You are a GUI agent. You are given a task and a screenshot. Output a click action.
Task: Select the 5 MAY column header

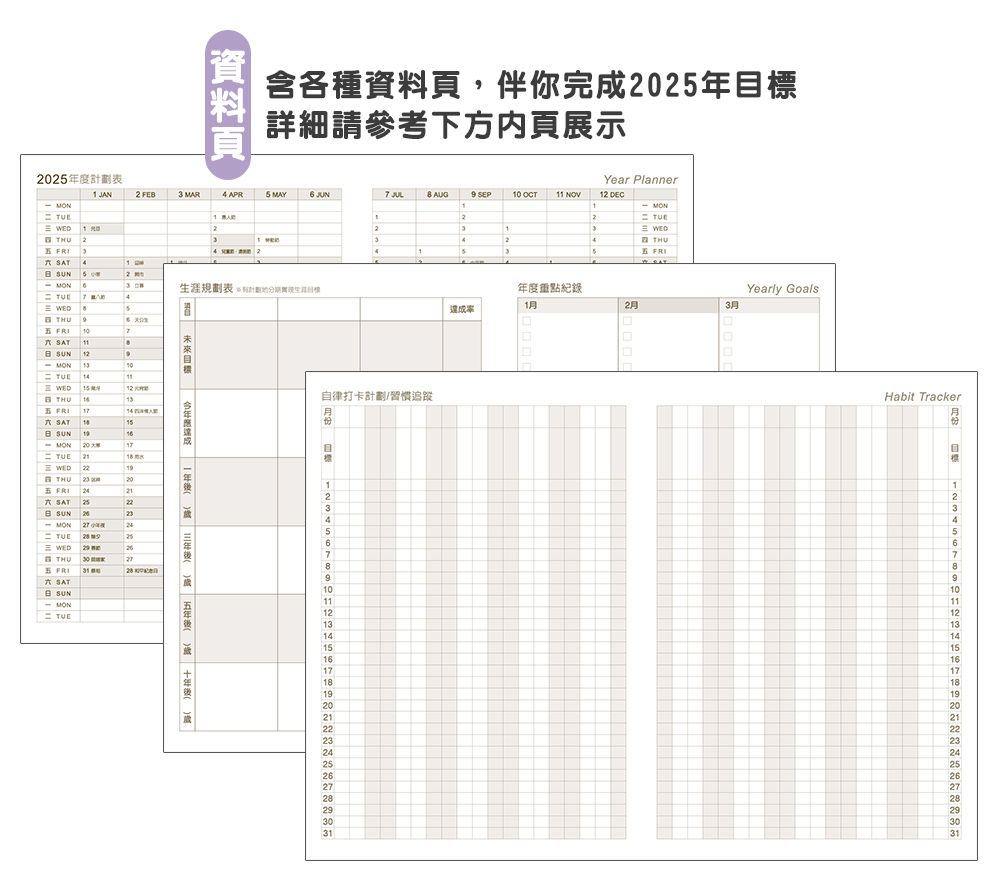tap(276, 194)
